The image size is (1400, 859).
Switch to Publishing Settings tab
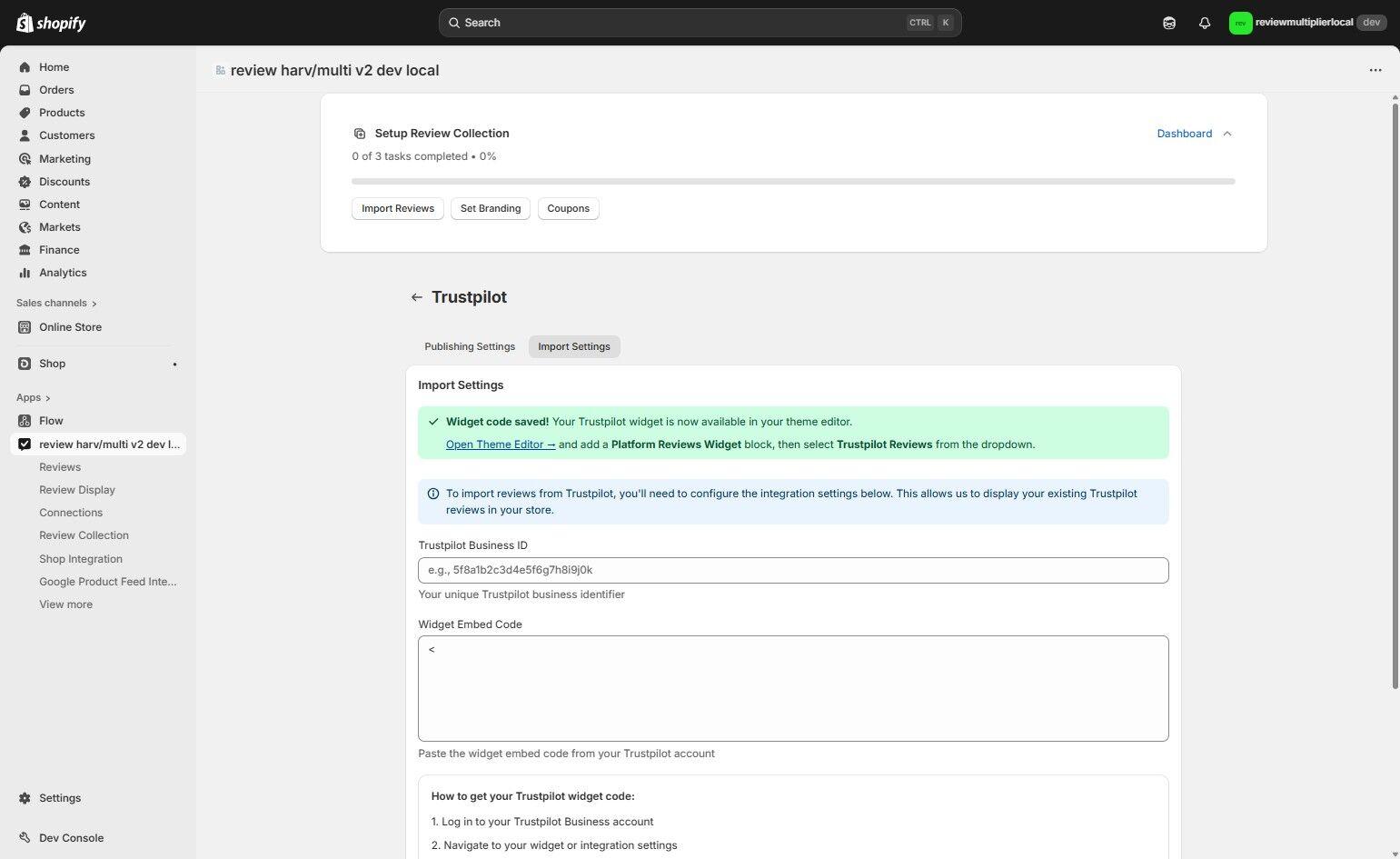coord(470,346)
